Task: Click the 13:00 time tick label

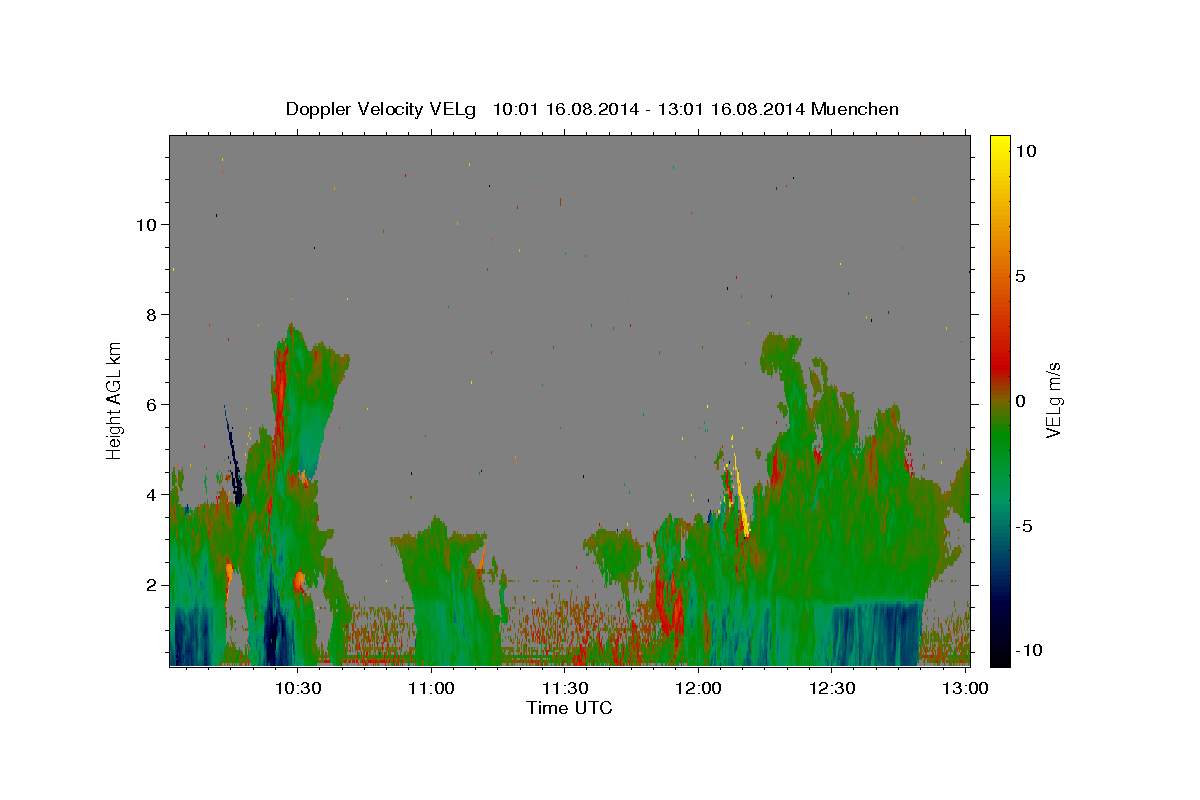Action: click(966, 689)
